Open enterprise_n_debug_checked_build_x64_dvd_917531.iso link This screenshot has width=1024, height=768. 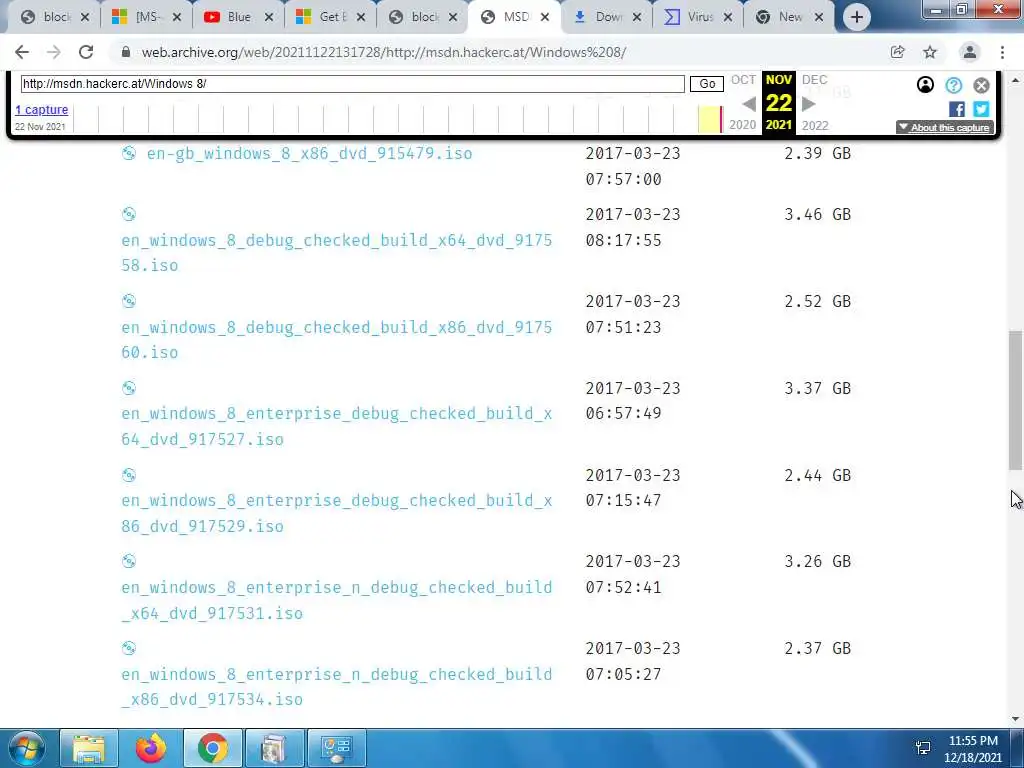click(x=336, y=600)
